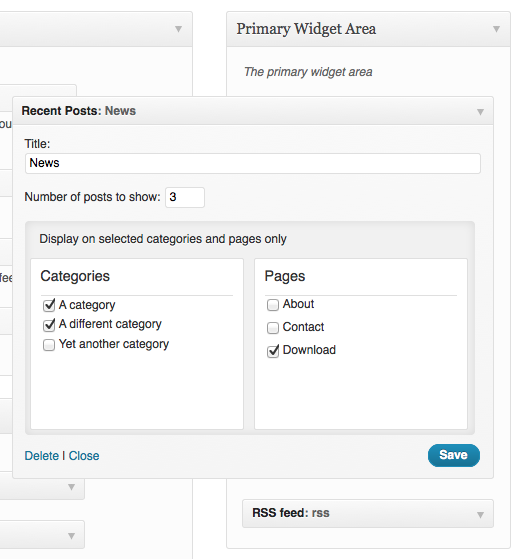The width and height of the screenshot is (520, 559).
Task: Expand the bottom-left collapsed widget arrow
Action: click(x=71, y=535)
